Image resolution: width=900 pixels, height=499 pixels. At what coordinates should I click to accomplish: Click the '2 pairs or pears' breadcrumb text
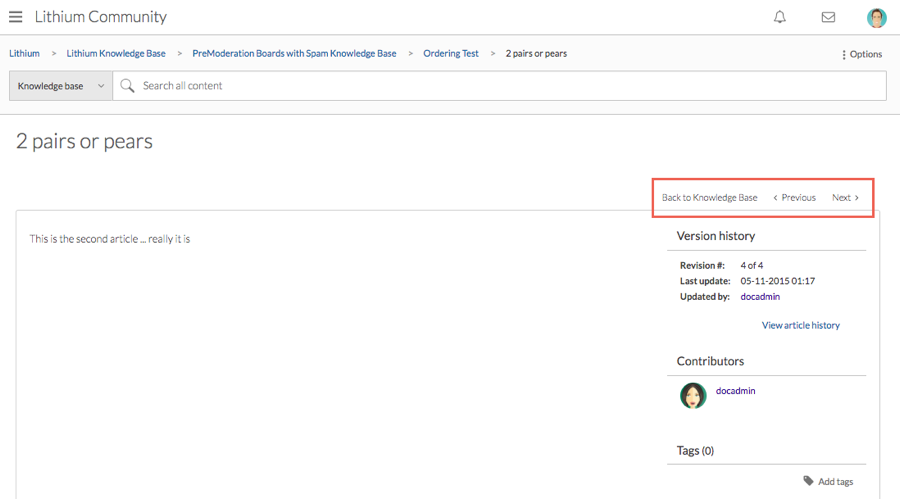[x=536, y=53]
